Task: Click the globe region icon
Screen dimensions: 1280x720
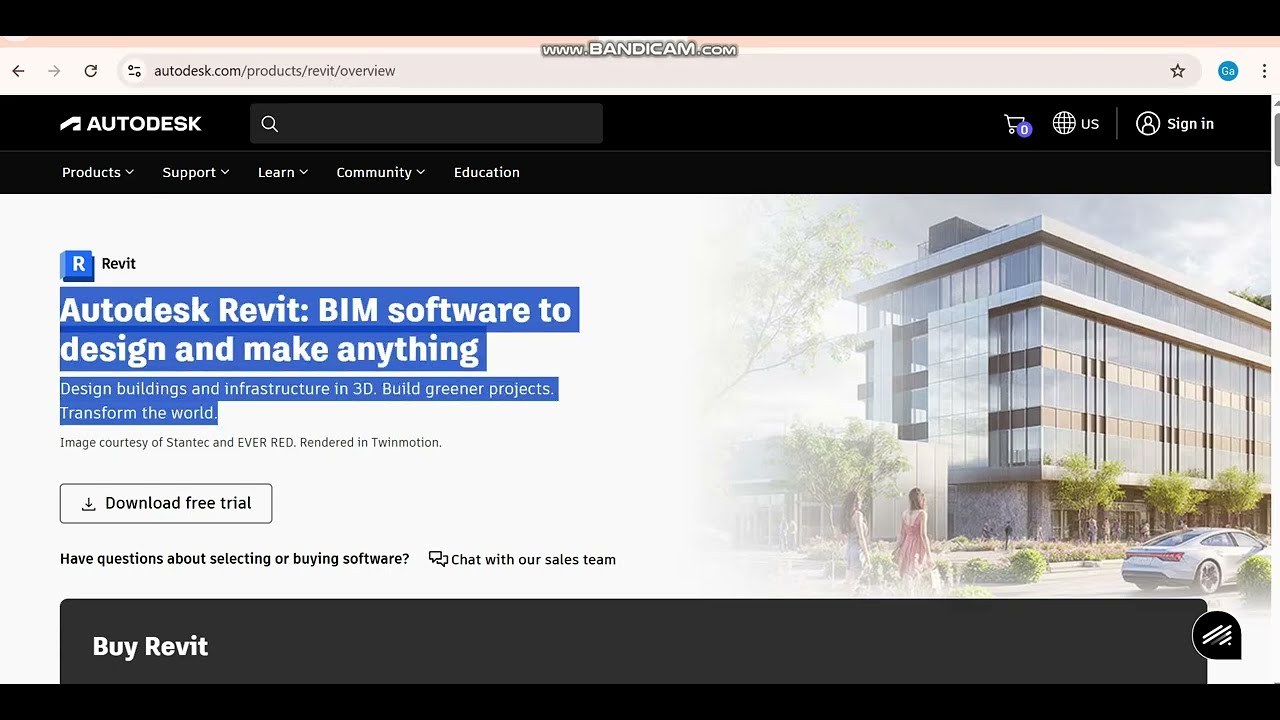Action: coord(1064,124)
